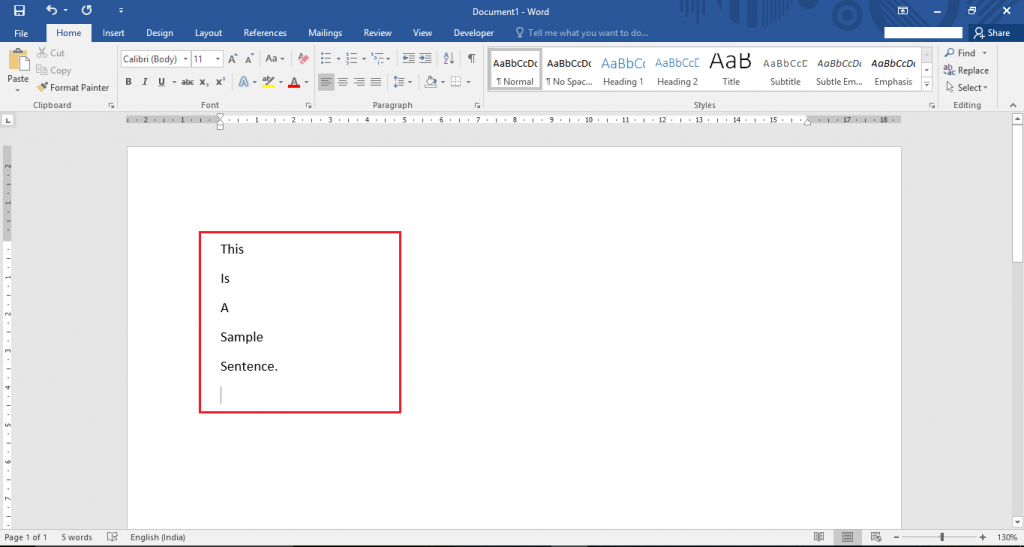
Task: Click Replace in the Editing group
Action: [966, 70]
